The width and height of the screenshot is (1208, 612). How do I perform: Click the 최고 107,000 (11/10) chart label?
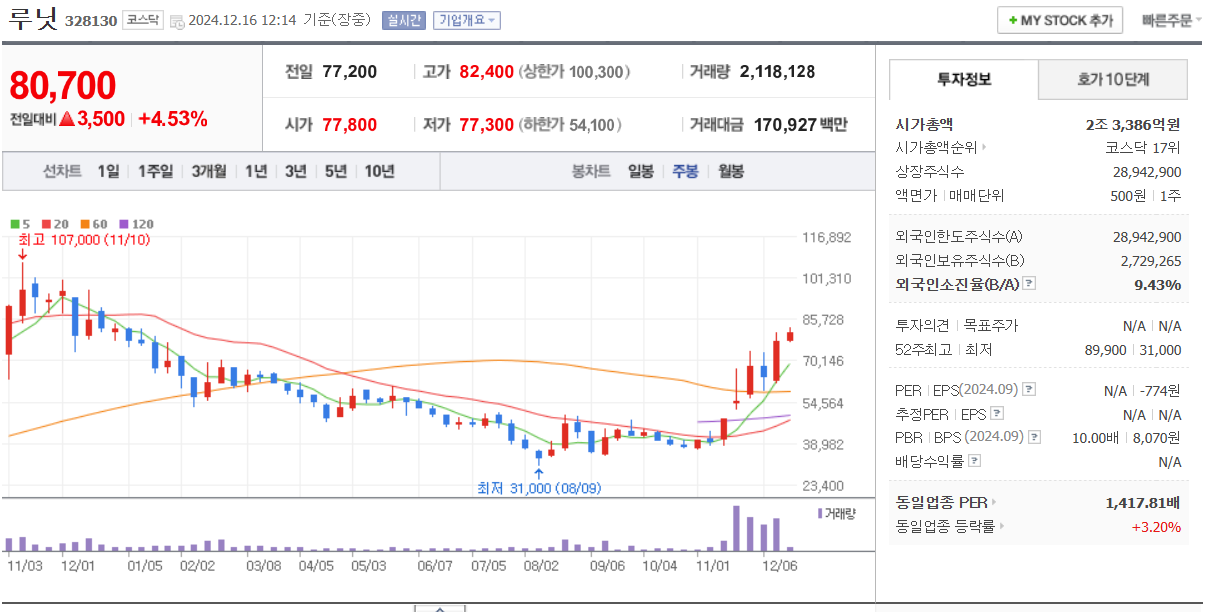tap(84, 240)
